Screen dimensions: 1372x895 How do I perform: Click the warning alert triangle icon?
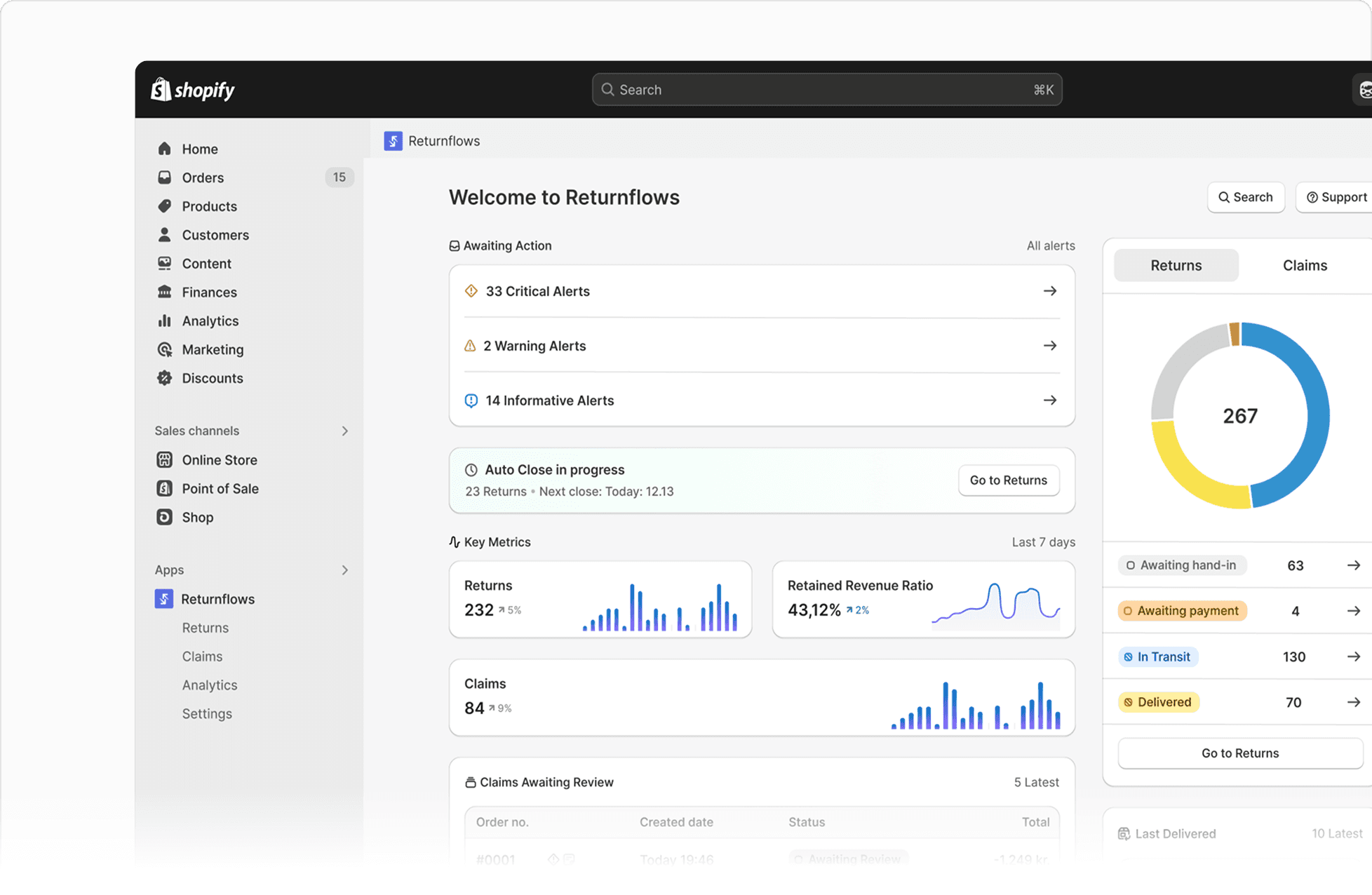(471, 346)
